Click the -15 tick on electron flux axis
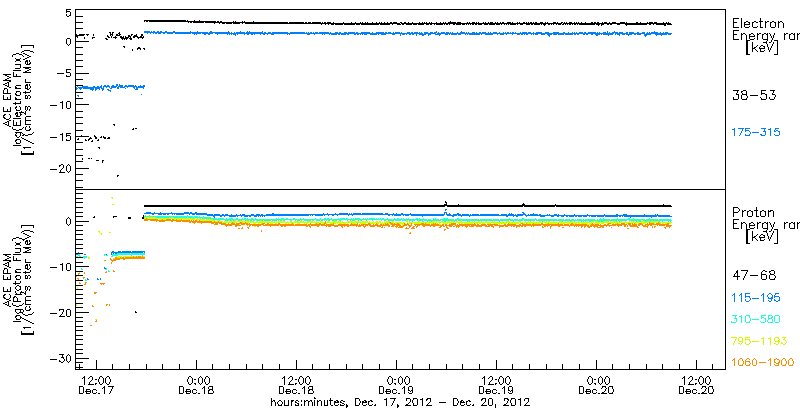The image size is (800, 410). click(x=59, y=136)
